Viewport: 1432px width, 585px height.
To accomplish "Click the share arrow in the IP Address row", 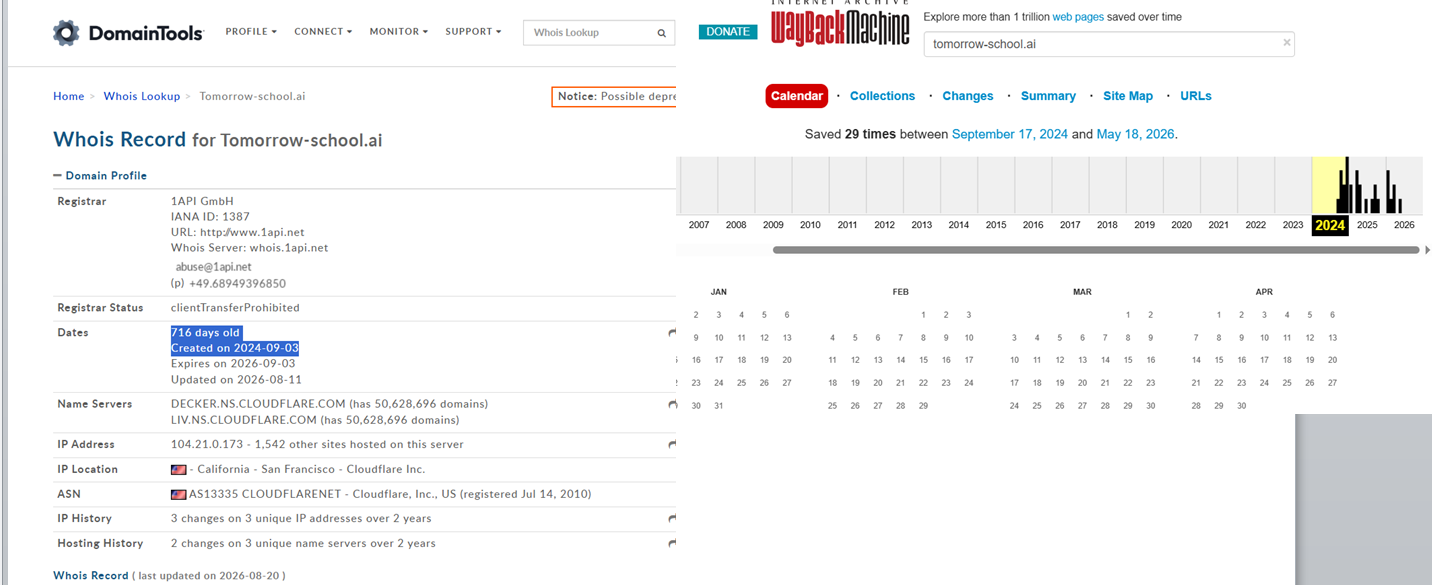I will pyautogui.click(x=672, y=444).
